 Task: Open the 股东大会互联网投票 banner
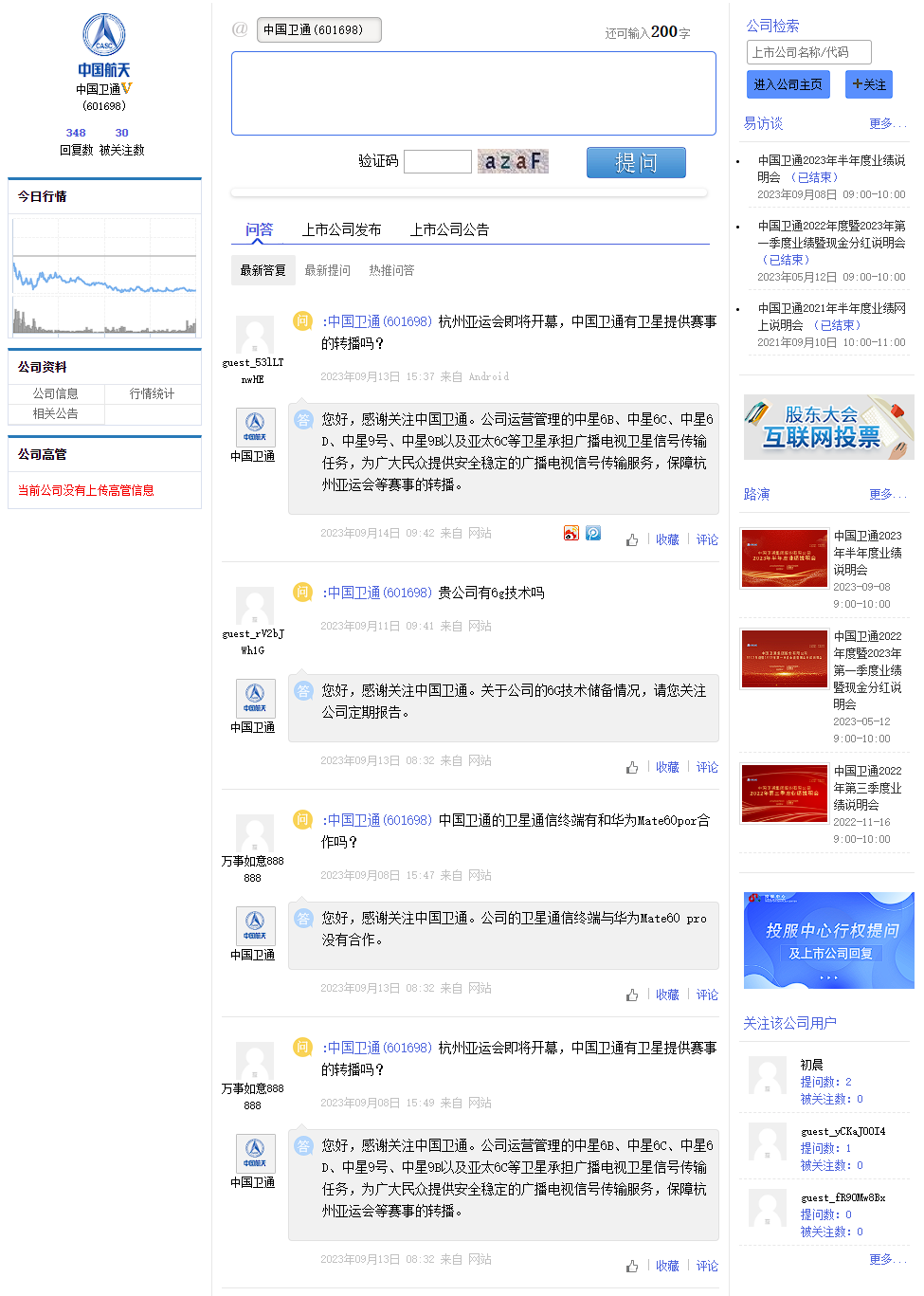pos(827,428)
